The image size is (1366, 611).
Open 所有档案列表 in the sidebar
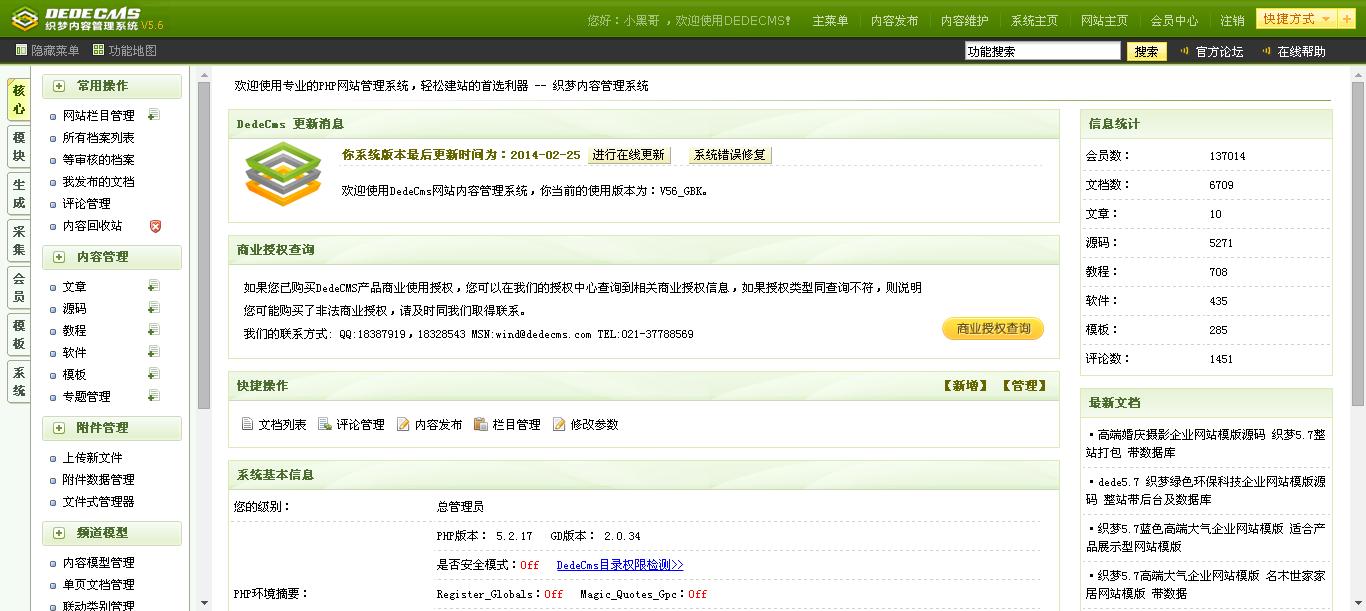[98, 138]
